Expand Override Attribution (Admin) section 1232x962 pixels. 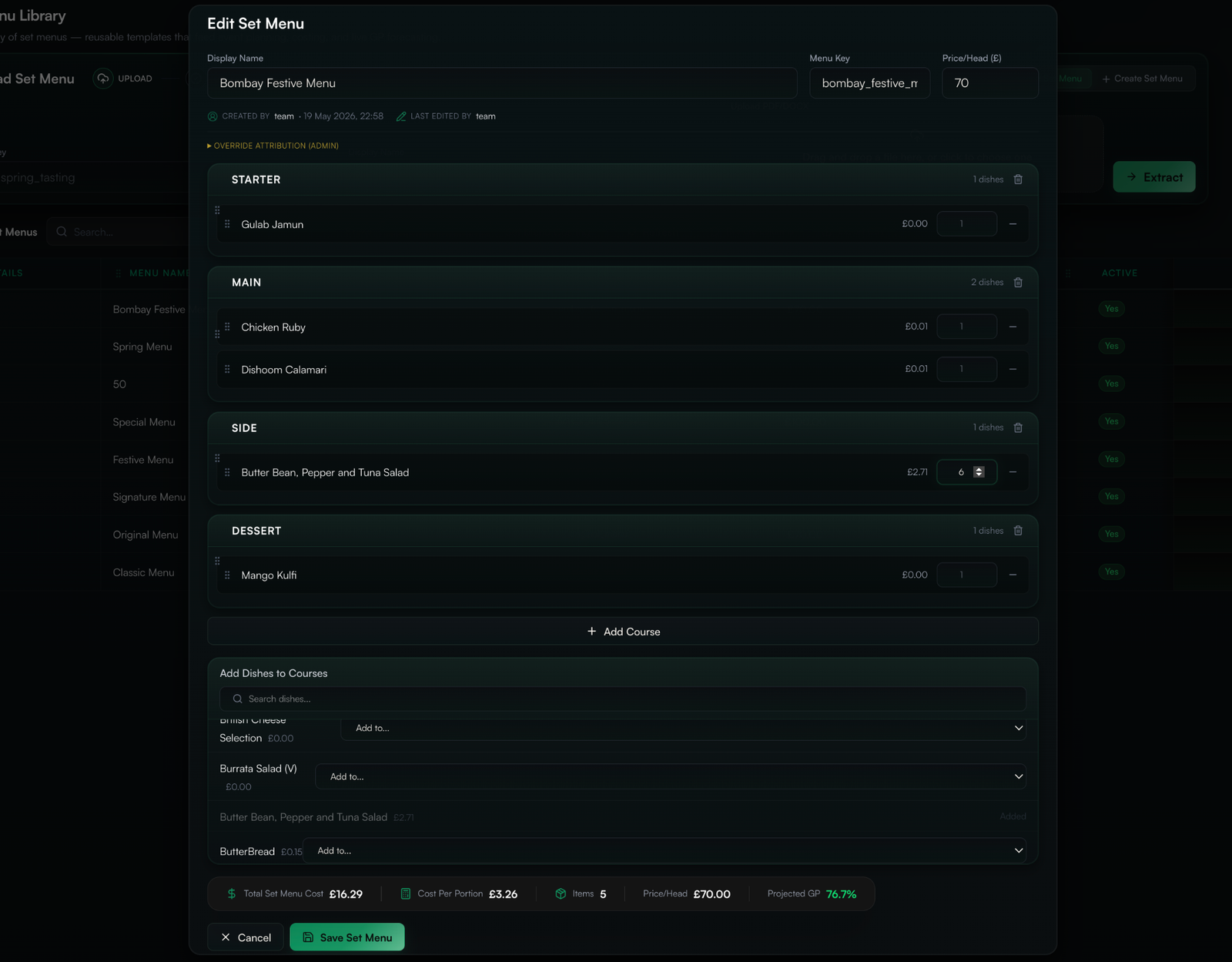pyautogui.click(x=273, y=146)
